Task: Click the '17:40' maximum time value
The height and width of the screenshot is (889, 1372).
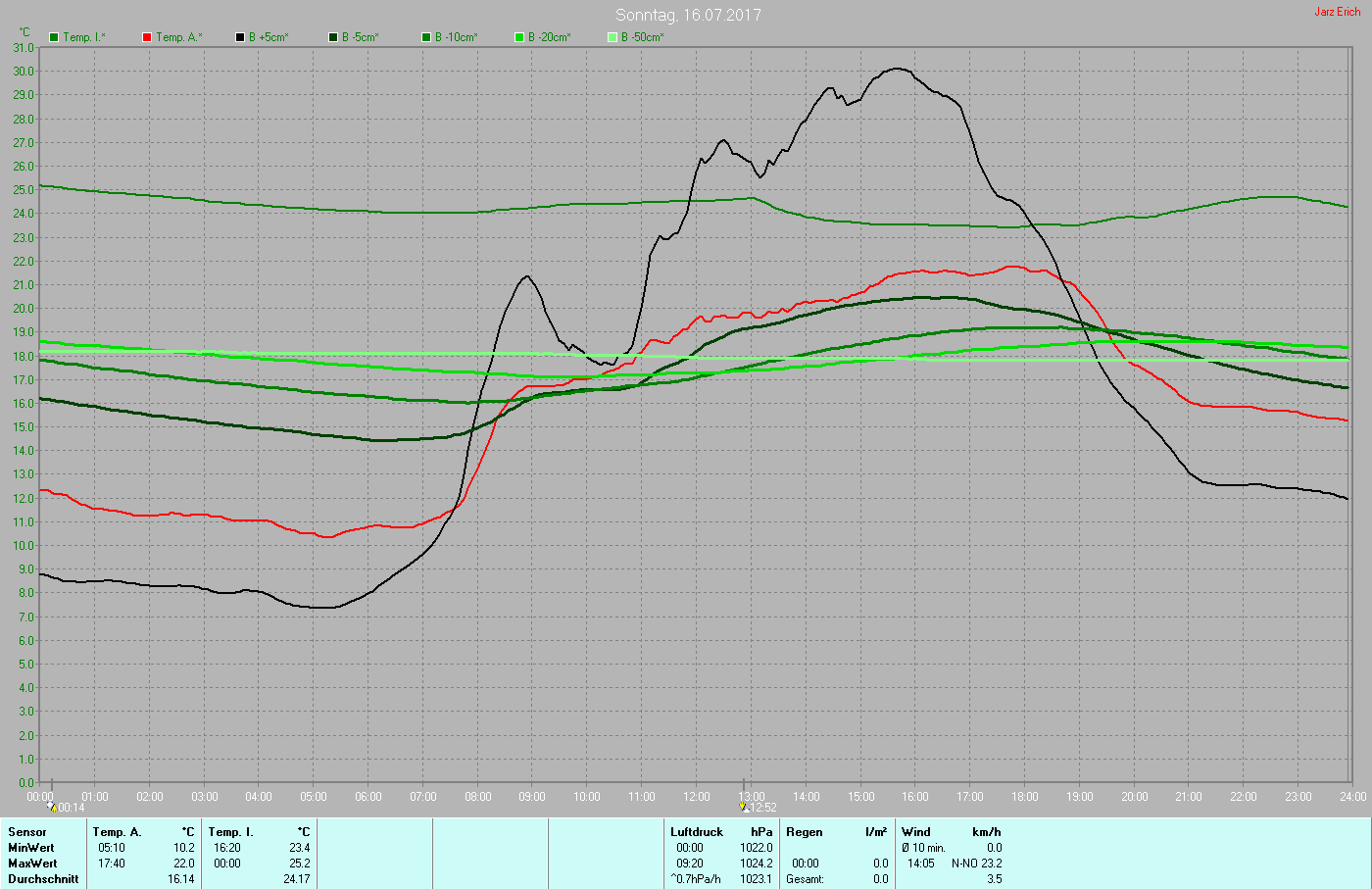Action: tap(112, 864)
